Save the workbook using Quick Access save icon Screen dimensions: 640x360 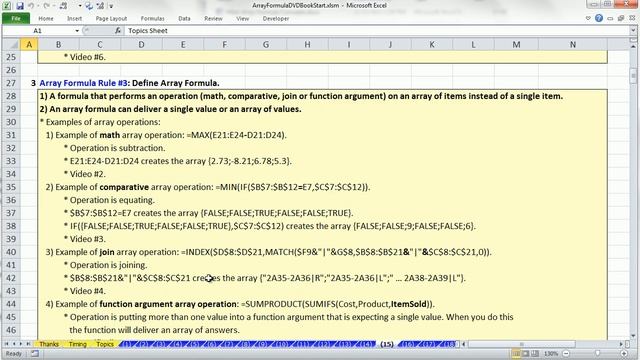coord(20,6)
